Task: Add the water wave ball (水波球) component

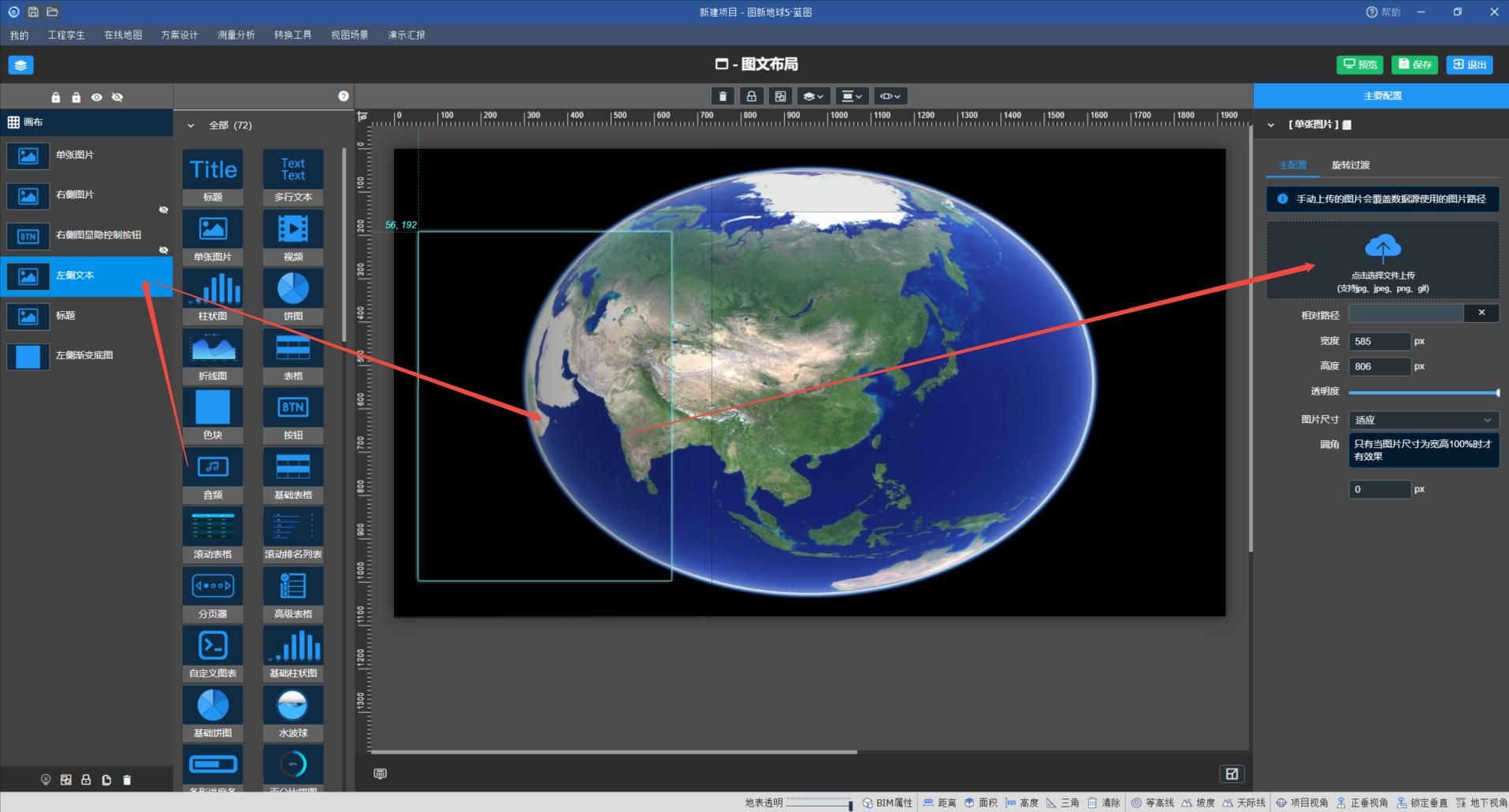Action: click(293, 713)
